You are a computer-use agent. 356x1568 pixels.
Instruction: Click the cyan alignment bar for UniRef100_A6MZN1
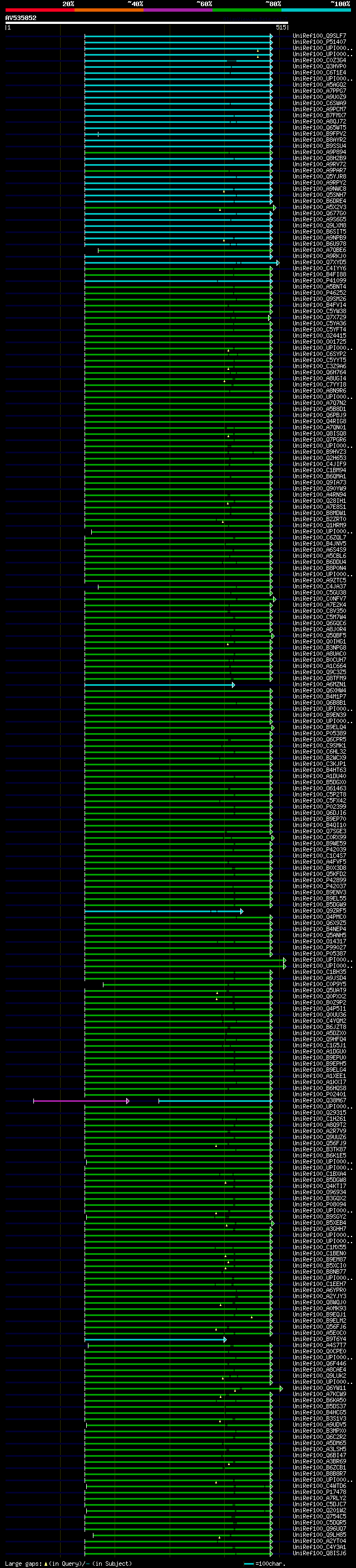coord(160,685)
